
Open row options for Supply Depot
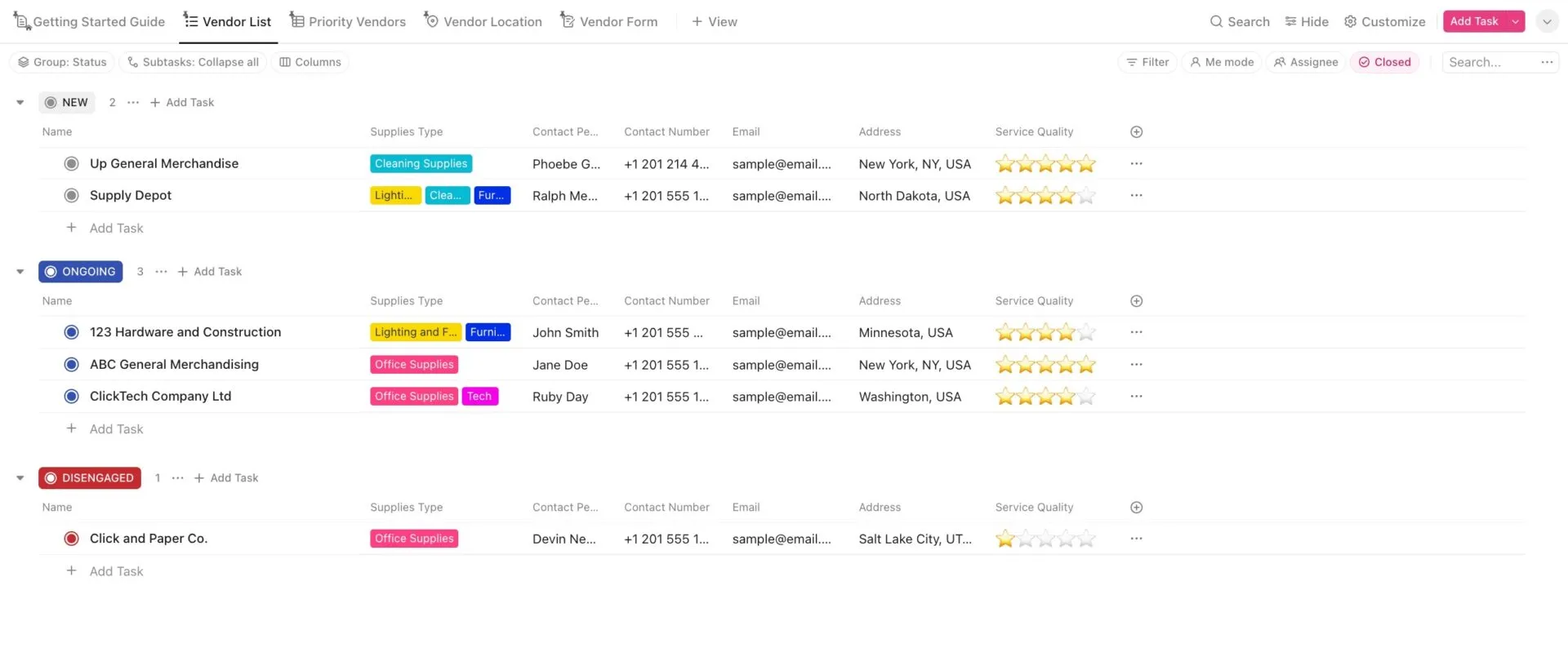[1136, 196]
